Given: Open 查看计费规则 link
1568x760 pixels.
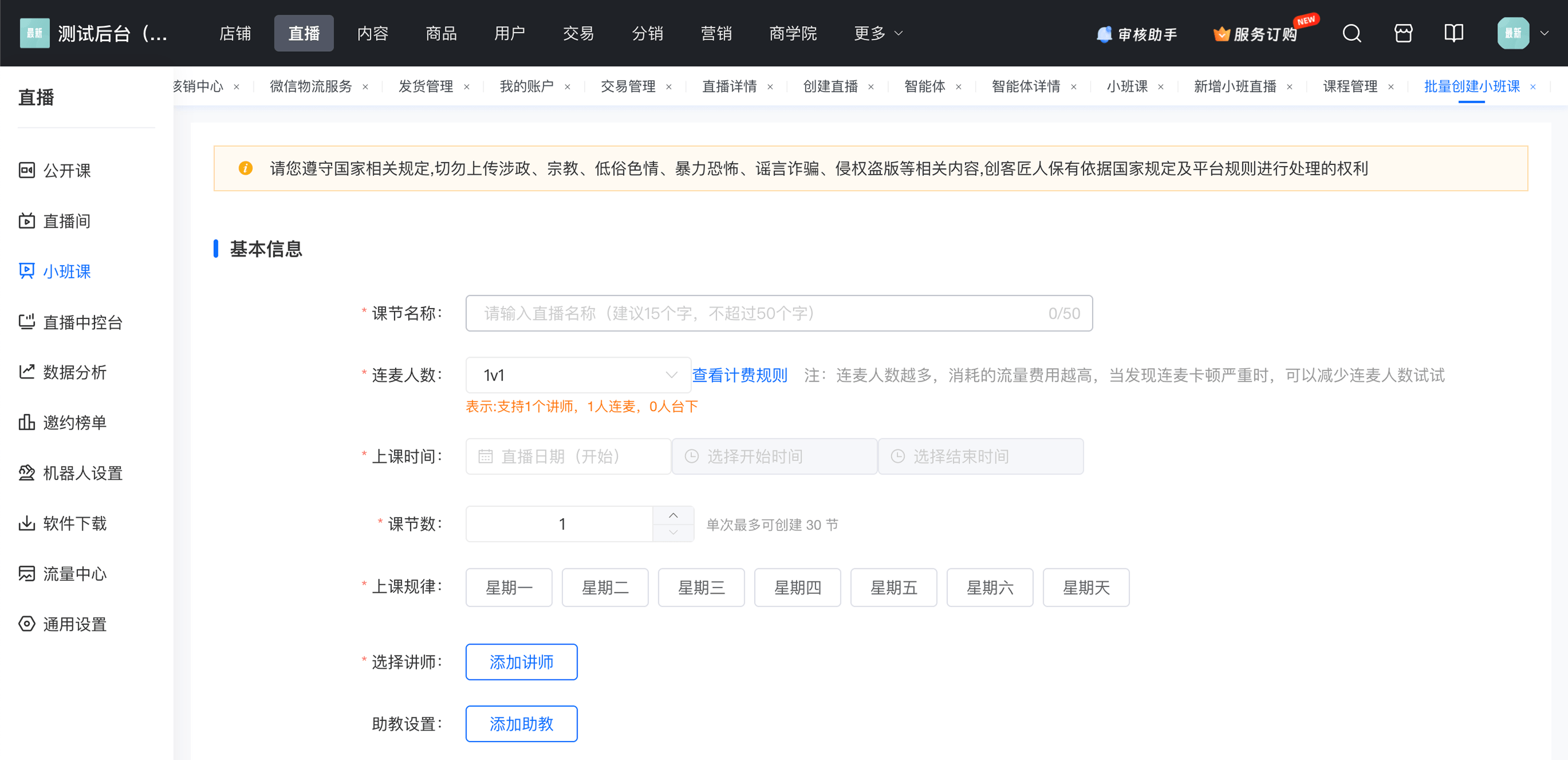Looking at the screenshot, I should [740, 375].
